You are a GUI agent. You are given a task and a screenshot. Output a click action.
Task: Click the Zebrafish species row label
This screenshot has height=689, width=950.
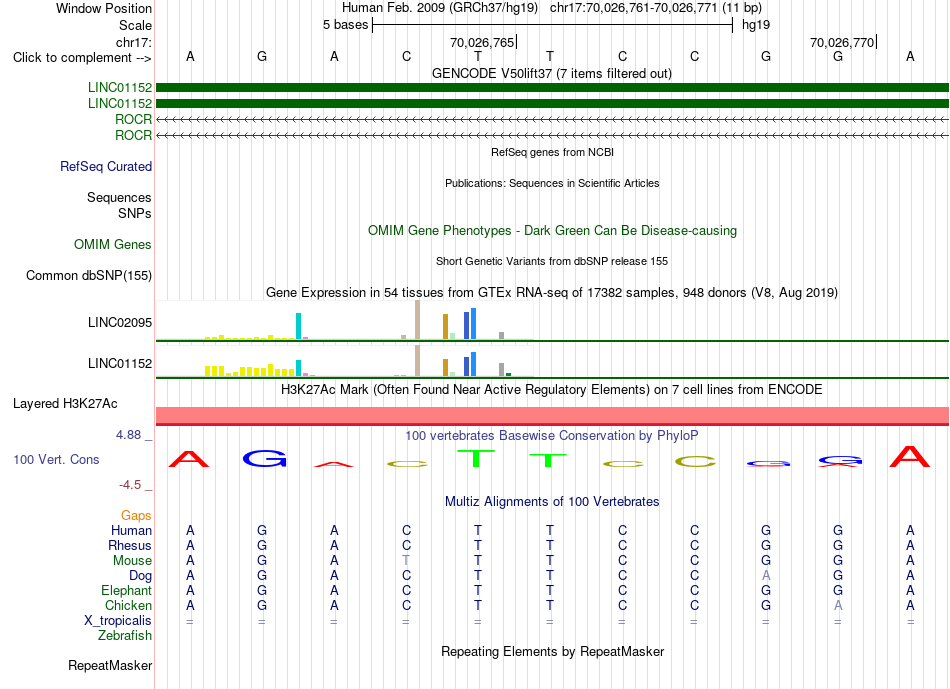pos(125,636)
